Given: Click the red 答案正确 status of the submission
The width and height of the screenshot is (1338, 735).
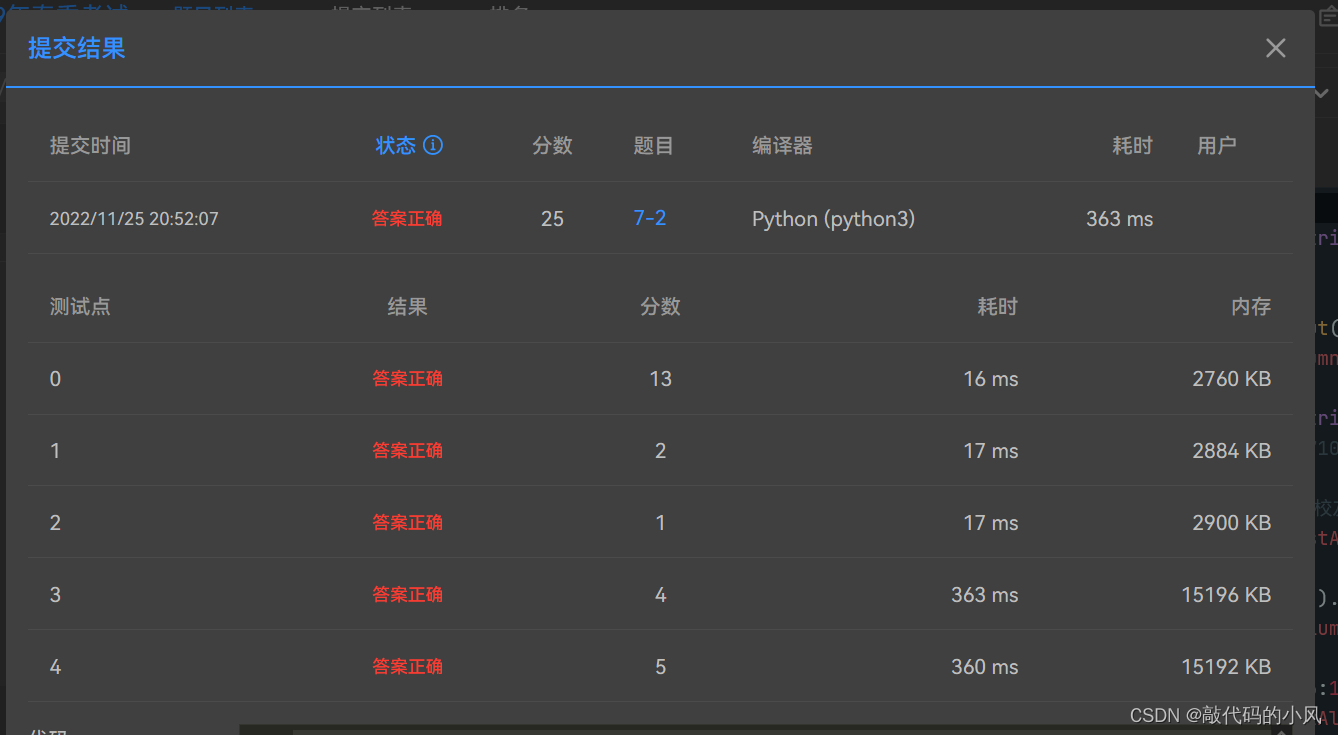Looking at the screenshot, I should pos(407,218).
